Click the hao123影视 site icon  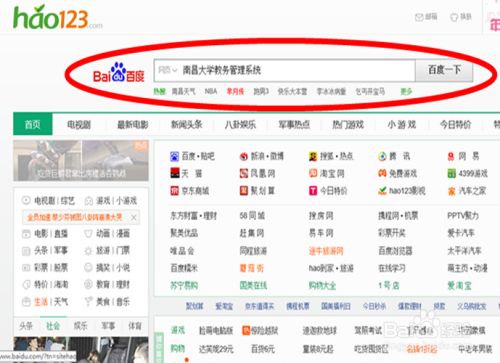point(382,191)
